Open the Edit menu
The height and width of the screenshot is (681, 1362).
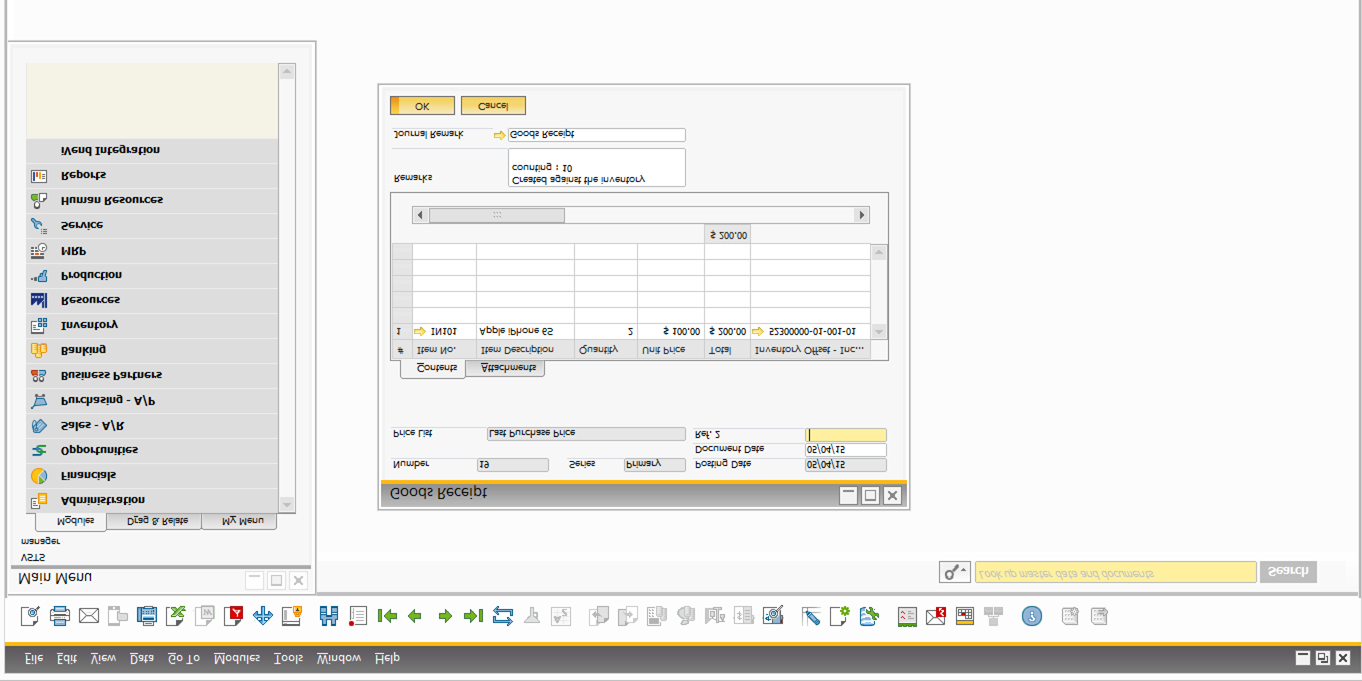click(67, 658)
